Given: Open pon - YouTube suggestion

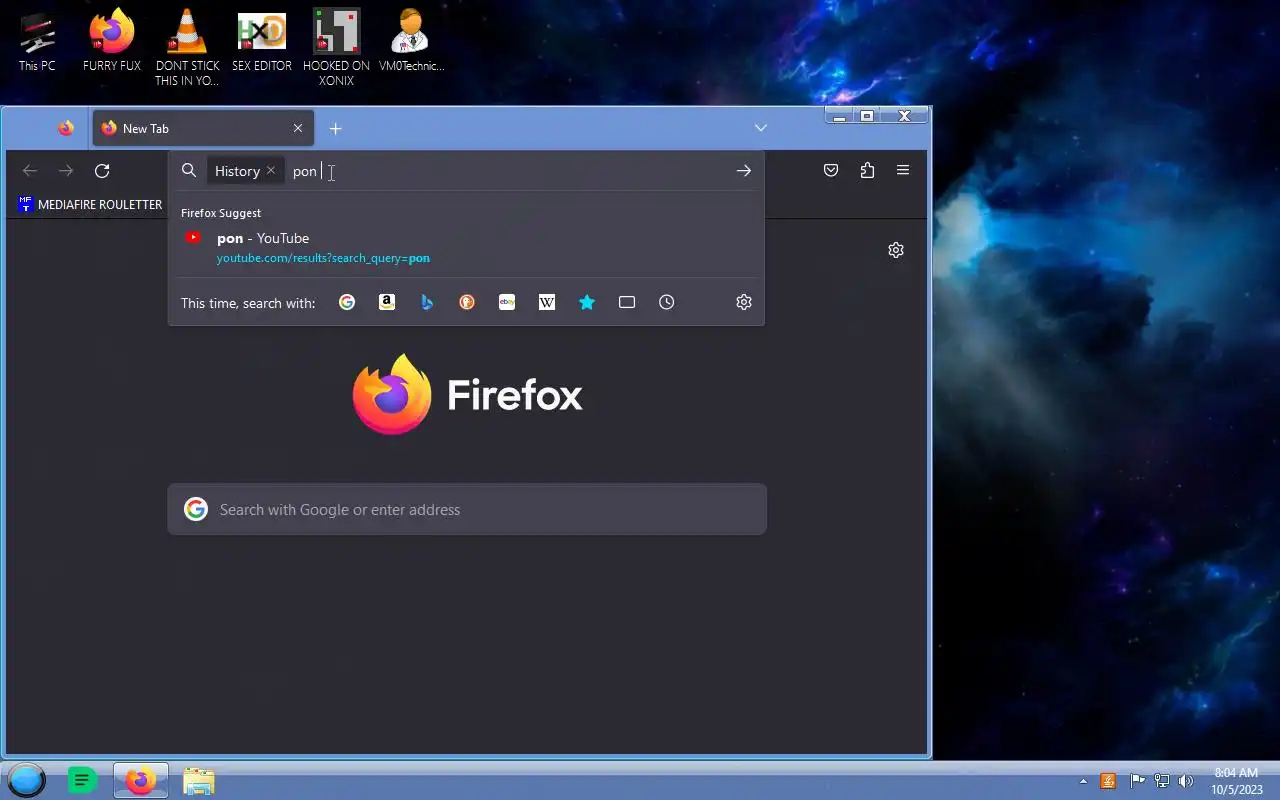Looking at the screenshot, I should [466, 247].
